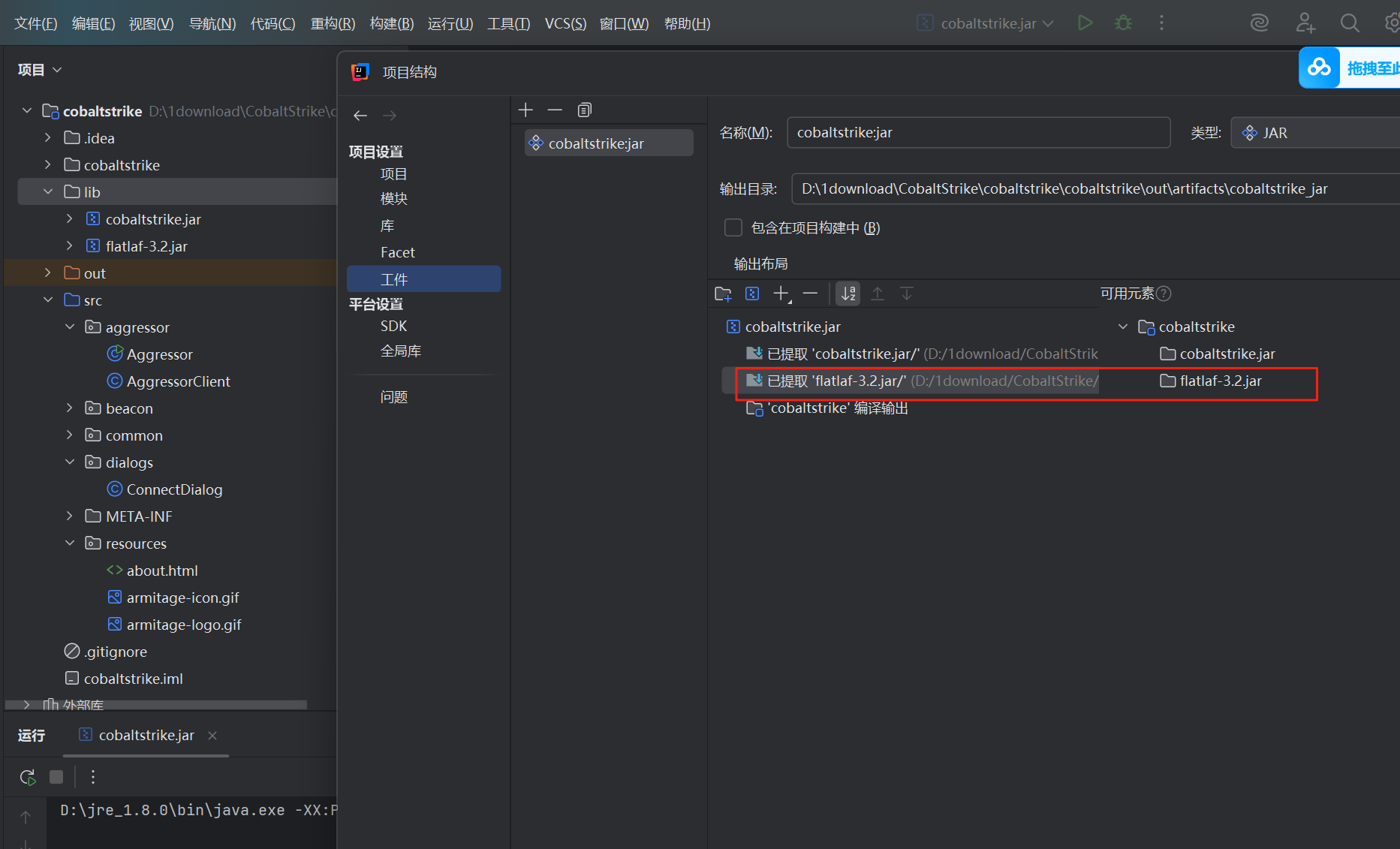This screenshot has height=849, width=1400.
Task: Open the 代码(C) menu
Action: [x=272, y=23]
